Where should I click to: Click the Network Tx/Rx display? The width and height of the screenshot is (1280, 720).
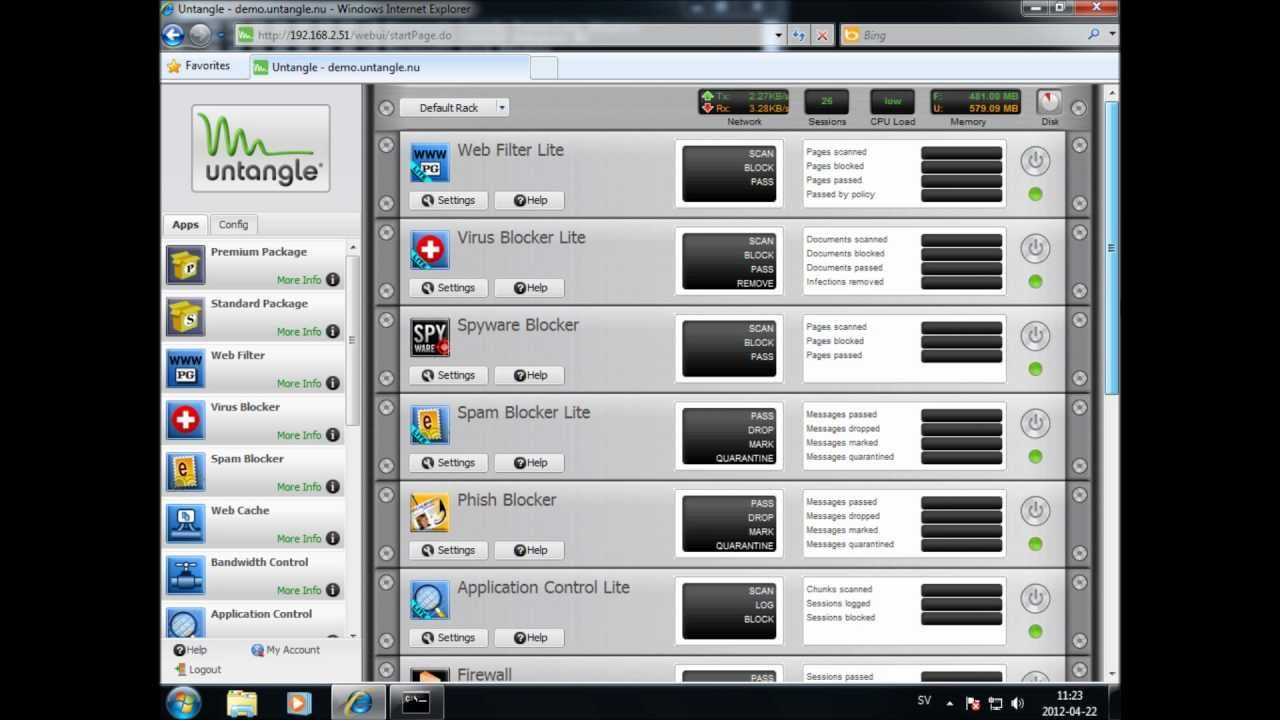pos(743,102)
